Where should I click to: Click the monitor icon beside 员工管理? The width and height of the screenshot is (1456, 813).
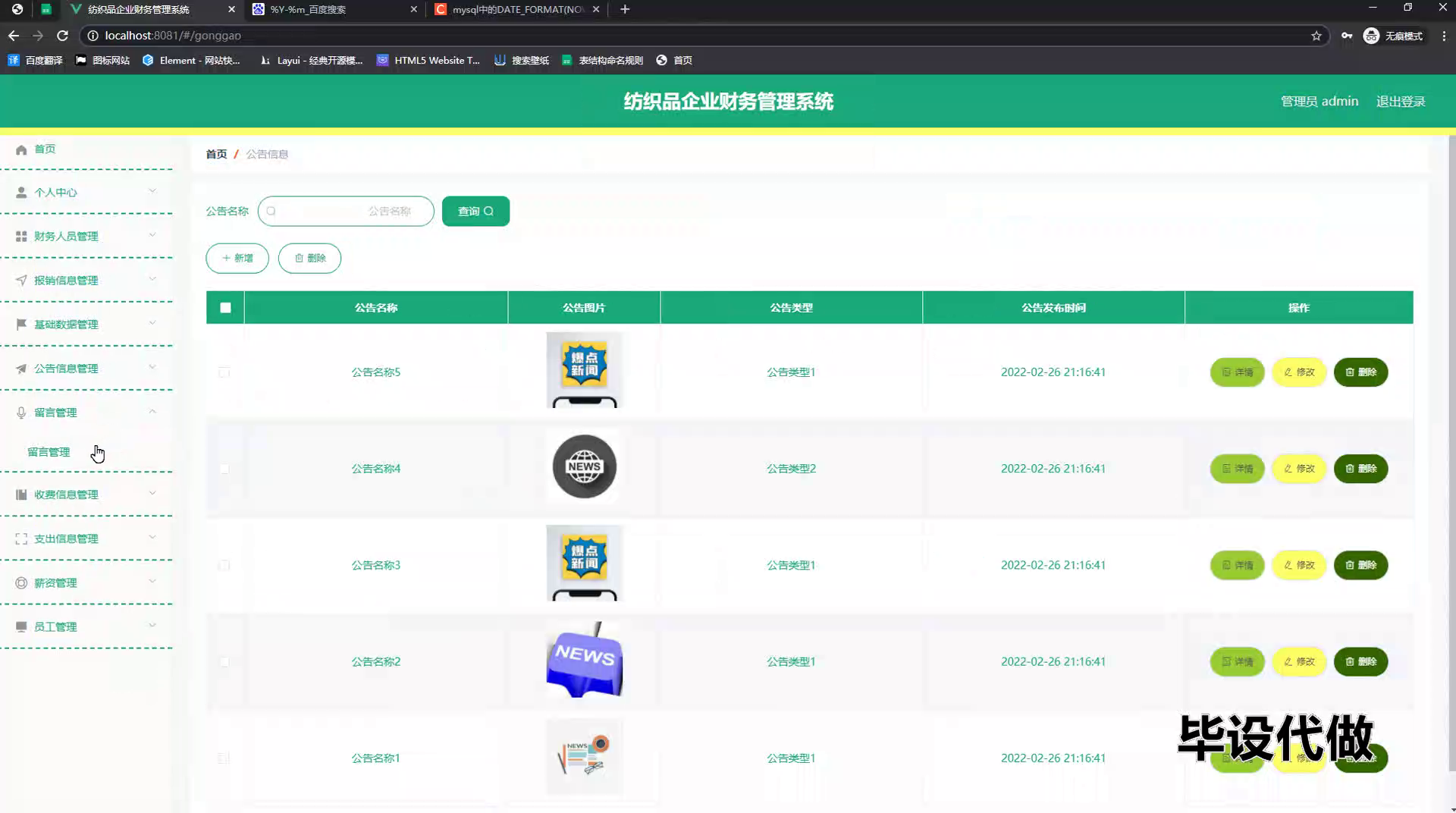tap(21, 626)
